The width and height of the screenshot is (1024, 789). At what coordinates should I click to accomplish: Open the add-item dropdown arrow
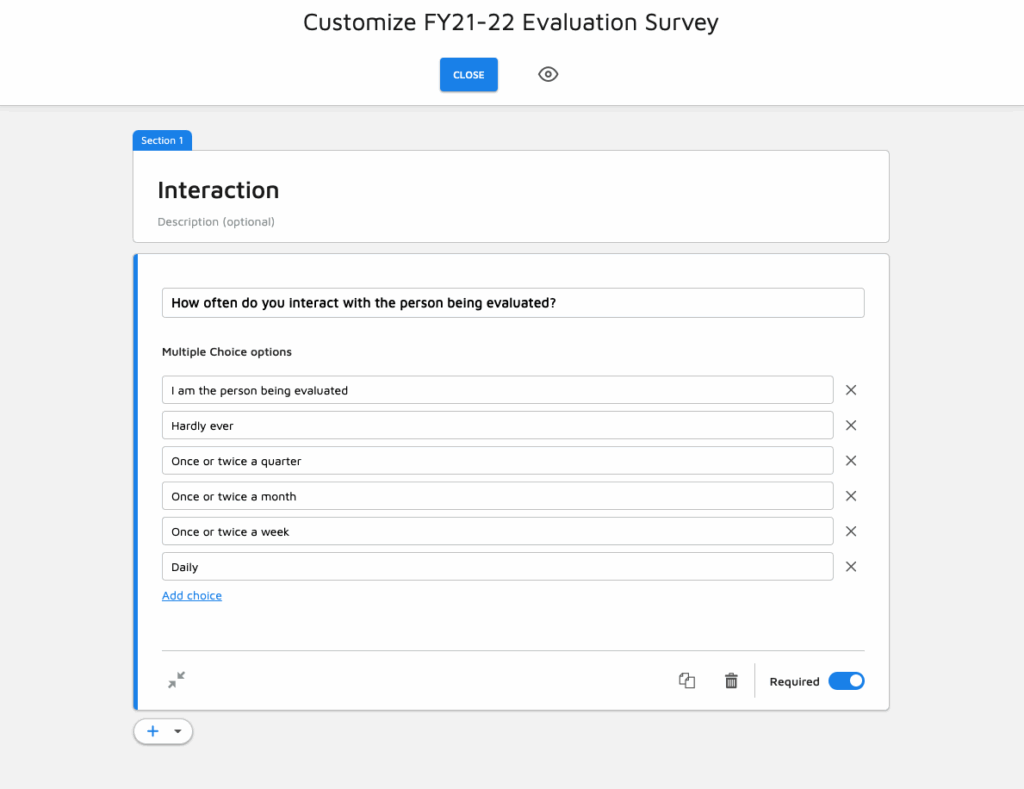pyautogui.click(x=178, y=731)
